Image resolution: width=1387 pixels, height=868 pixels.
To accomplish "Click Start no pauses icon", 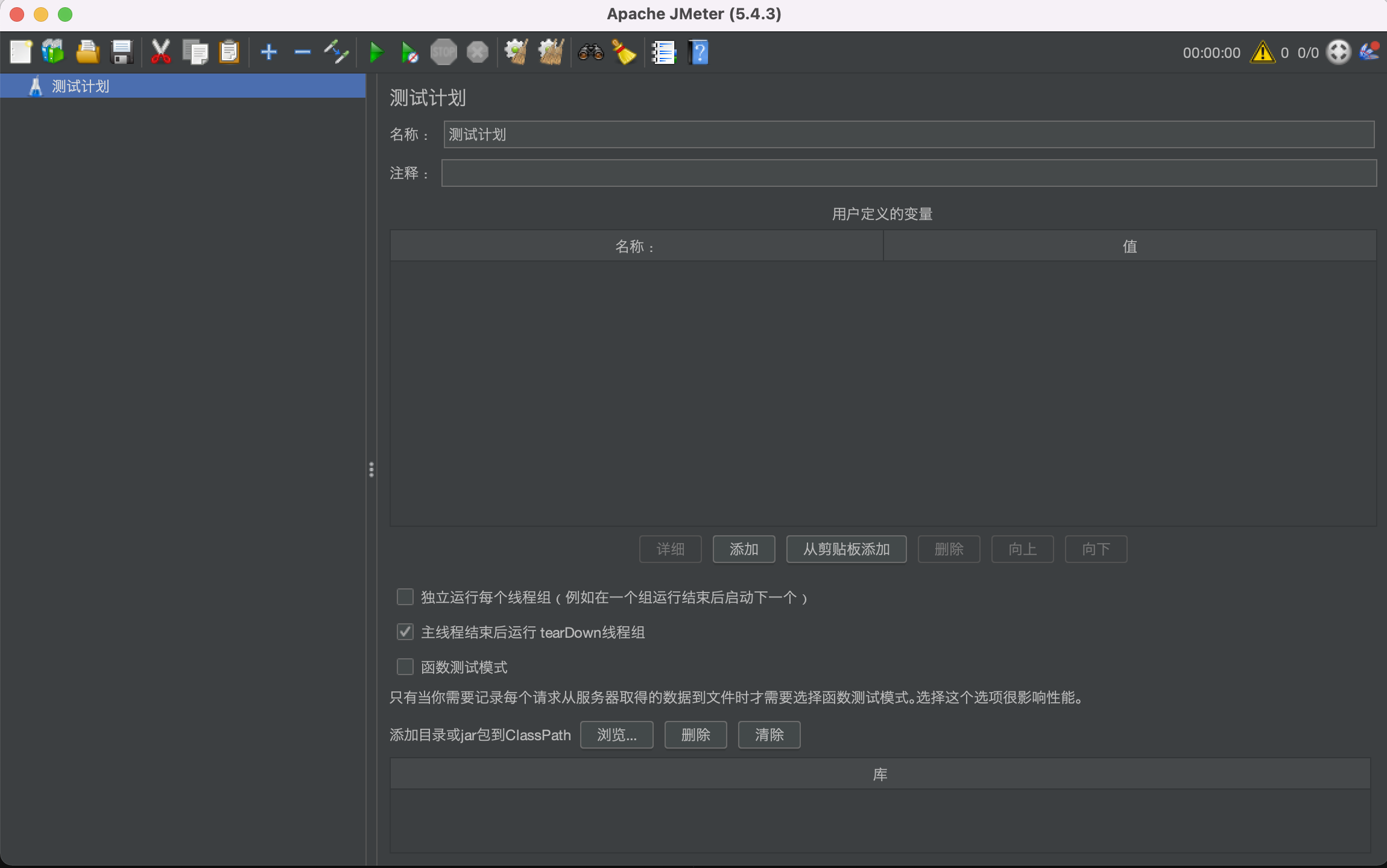I will (409, 52).
